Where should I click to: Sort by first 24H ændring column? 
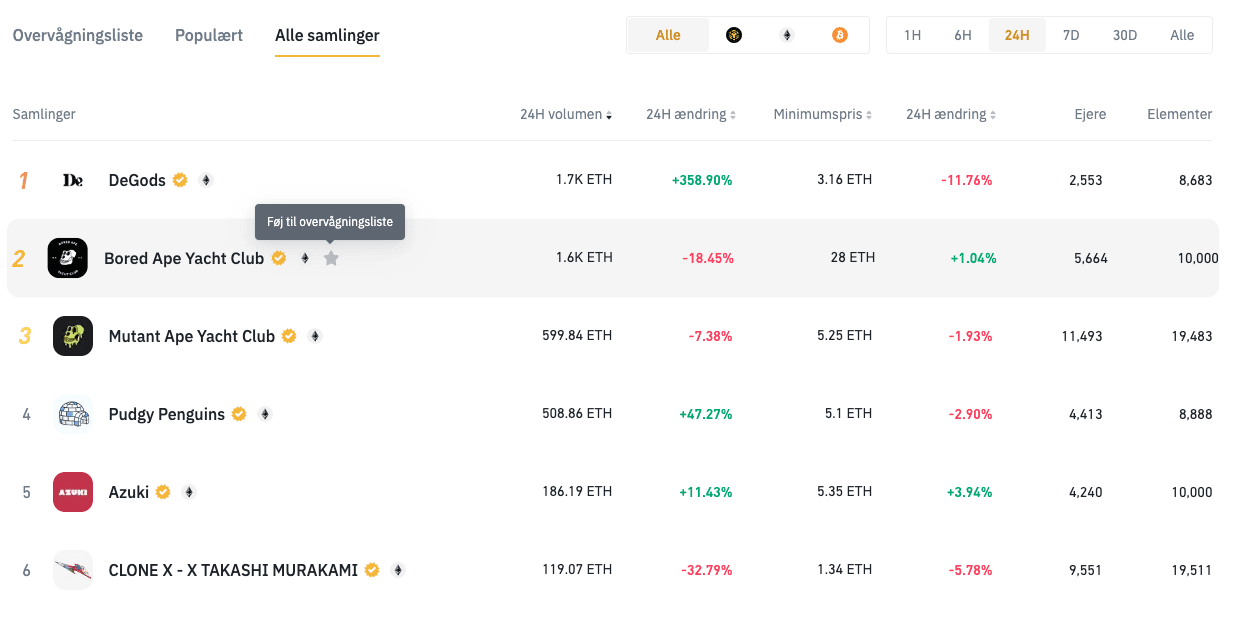point(691,114)
